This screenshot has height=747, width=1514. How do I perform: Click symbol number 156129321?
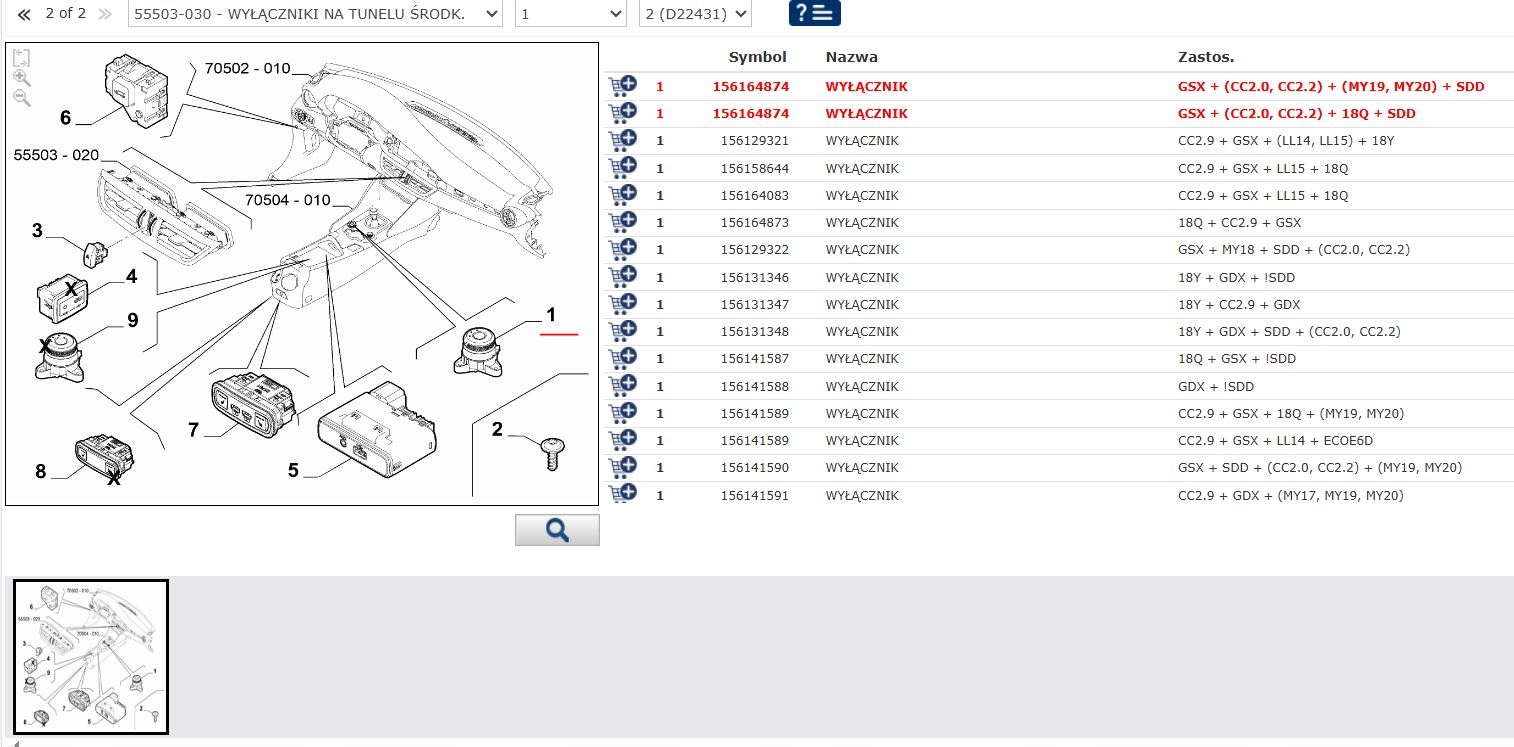point(754,140)
